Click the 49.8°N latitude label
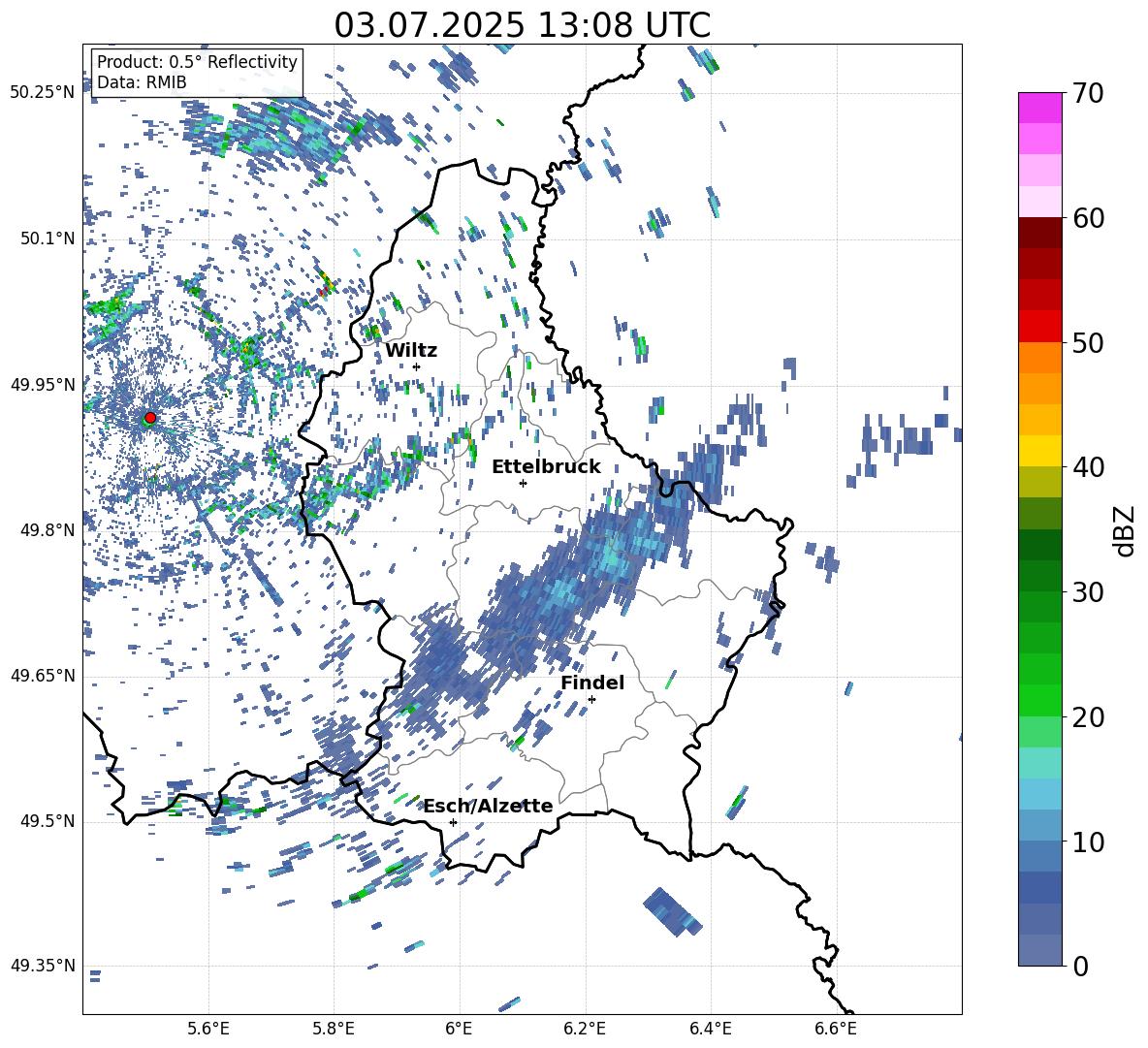The width and height of the screenshot is (1148, 1048). pyautogui.click(x=47, y=530)
